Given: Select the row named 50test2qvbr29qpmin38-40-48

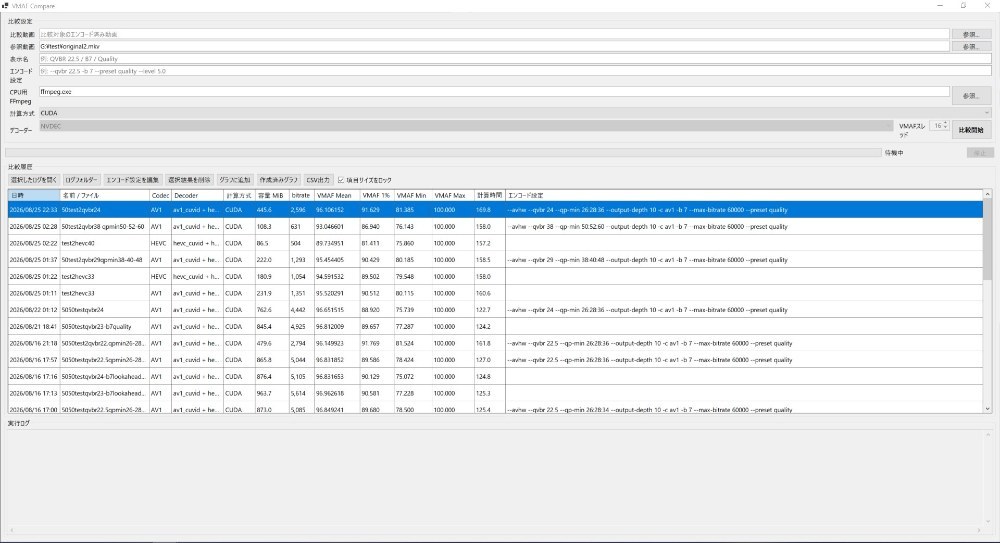Looking at the screenshot, I should pos(495,260).
